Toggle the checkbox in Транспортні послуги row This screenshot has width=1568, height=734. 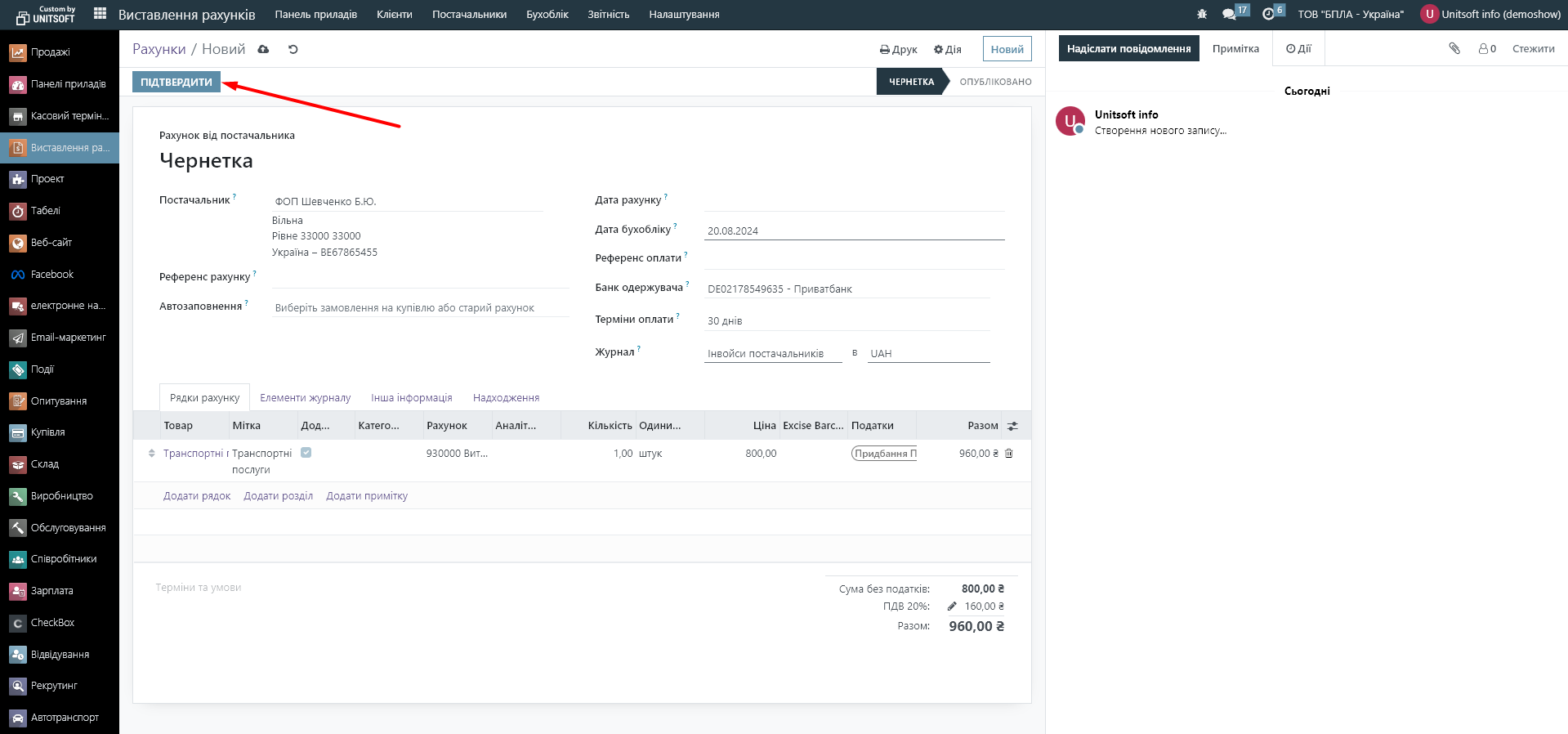[x=306, y=453]
